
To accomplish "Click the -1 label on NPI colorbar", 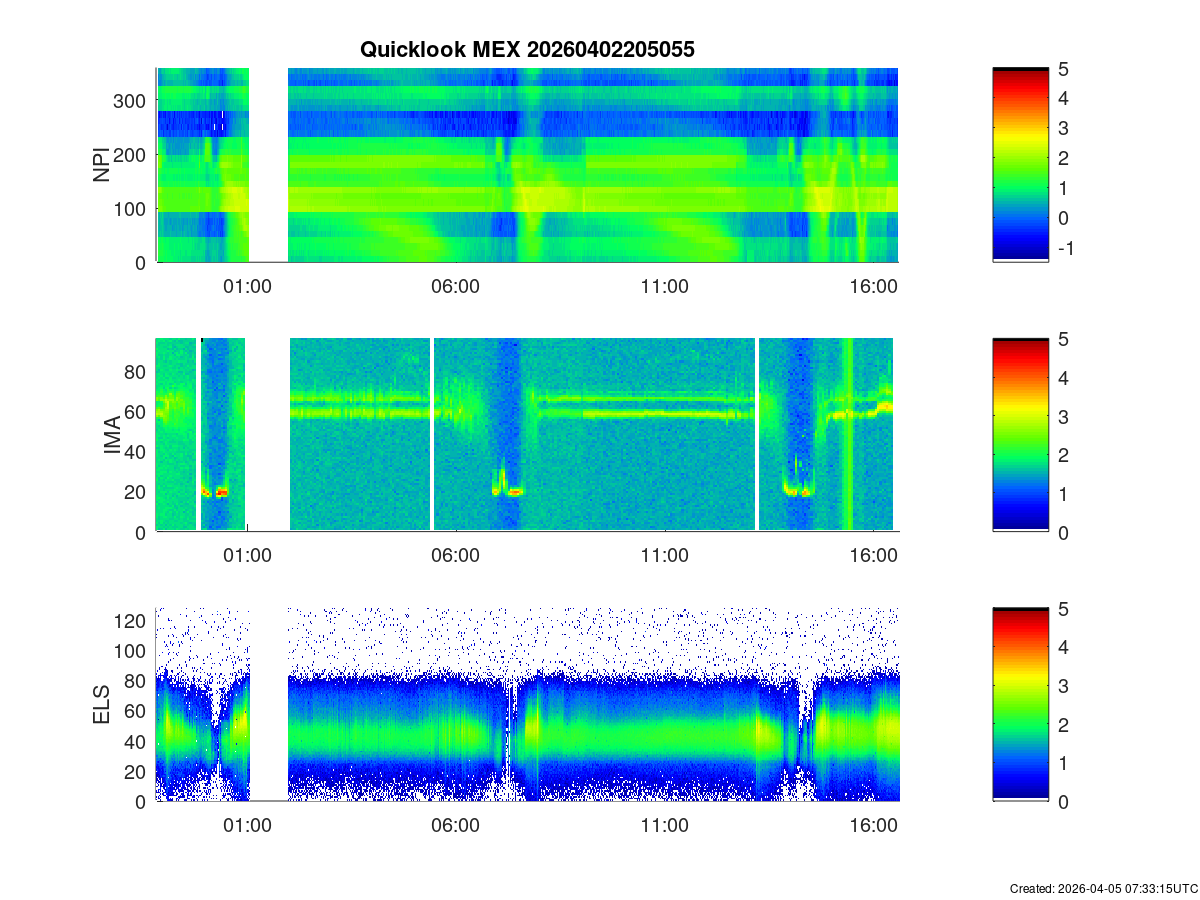I will click(1064, 249).
